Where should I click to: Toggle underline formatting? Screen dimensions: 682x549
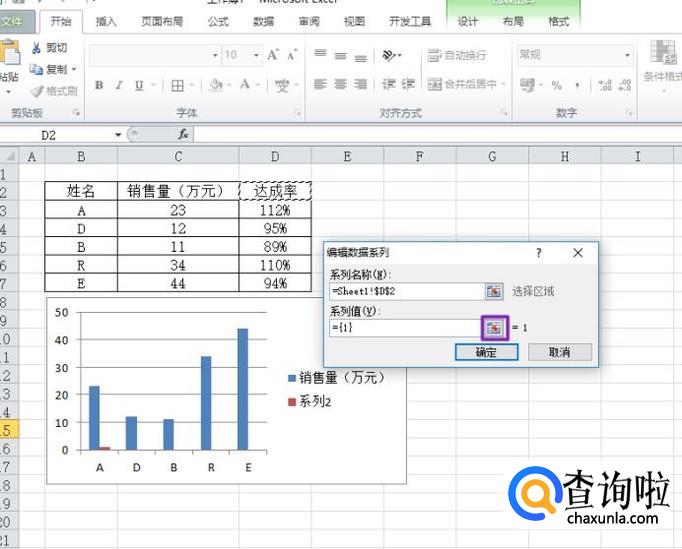click(x=138, y=86)
